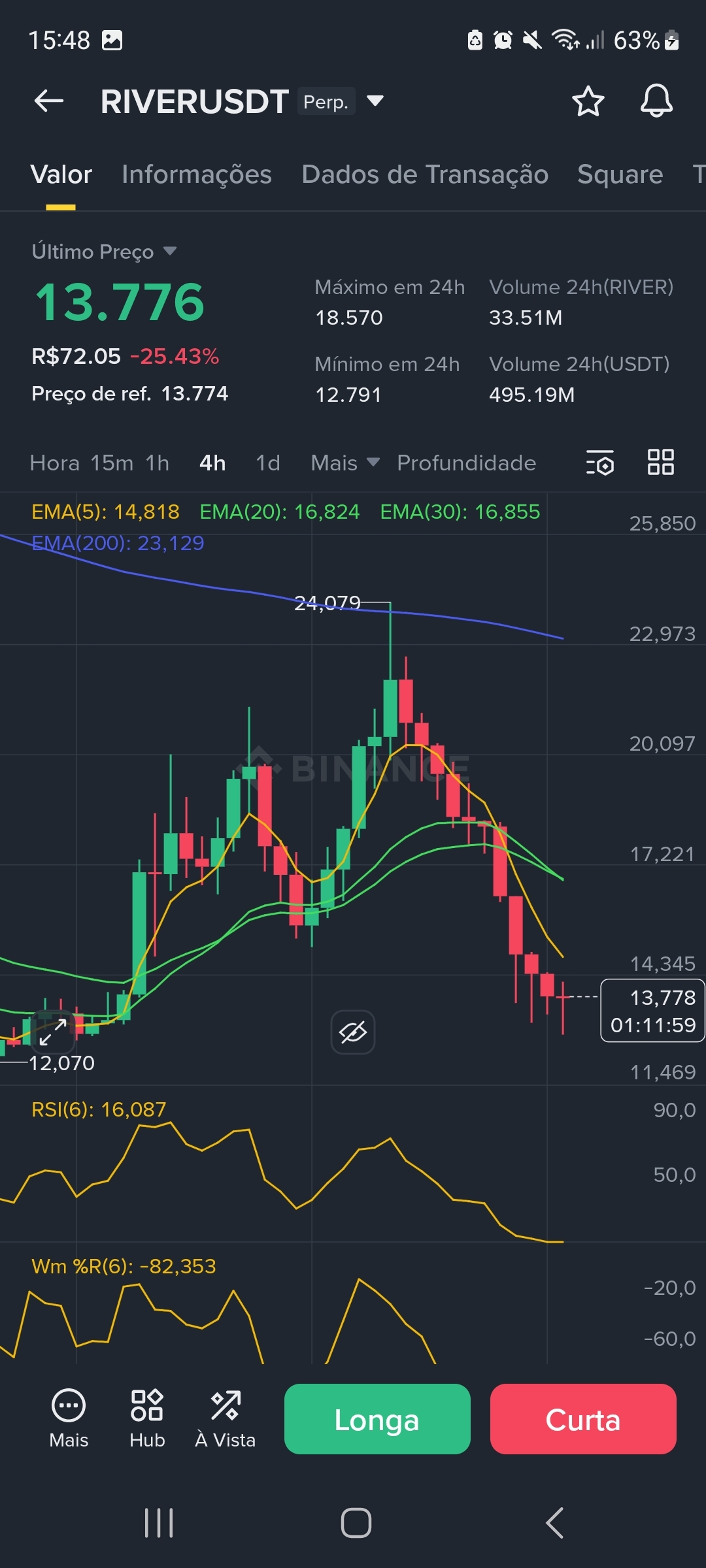Open the Dados de Transação tab
The image size is (706, 1568).
(x=425, y=174)
